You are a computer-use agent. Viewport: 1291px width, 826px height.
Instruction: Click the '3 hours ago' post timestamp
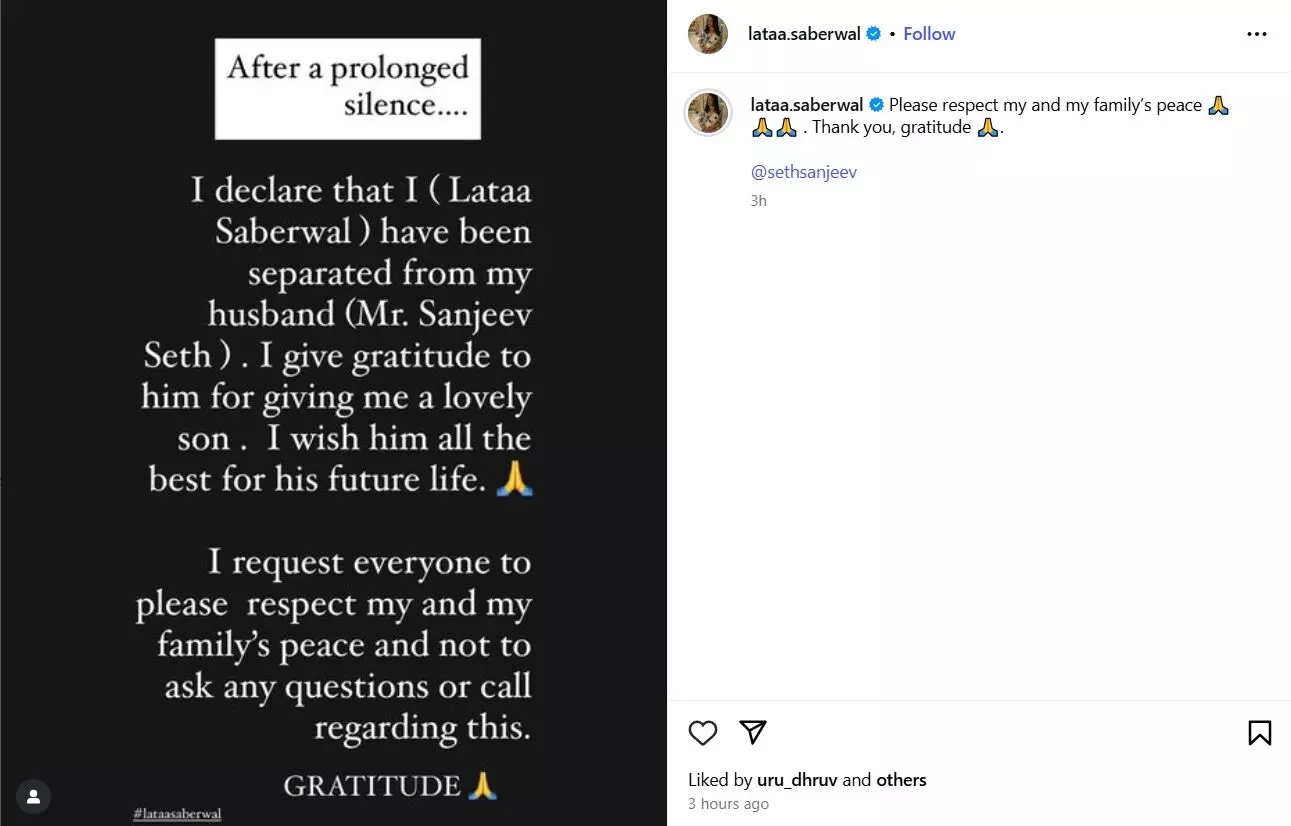click(x=728, y=804)
